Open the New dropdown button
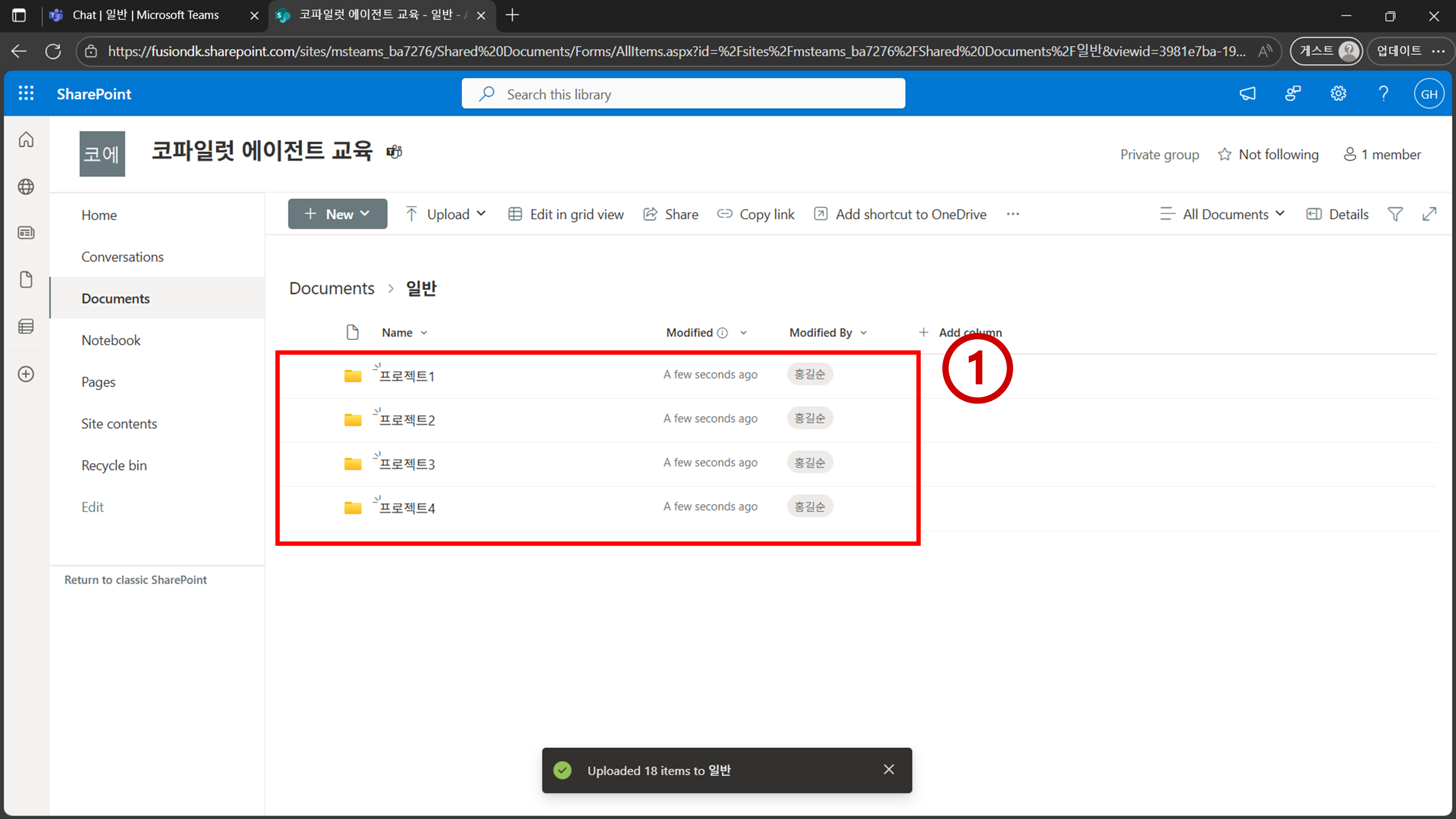The height and width of the screenshot is (819, 1456). 337,214
